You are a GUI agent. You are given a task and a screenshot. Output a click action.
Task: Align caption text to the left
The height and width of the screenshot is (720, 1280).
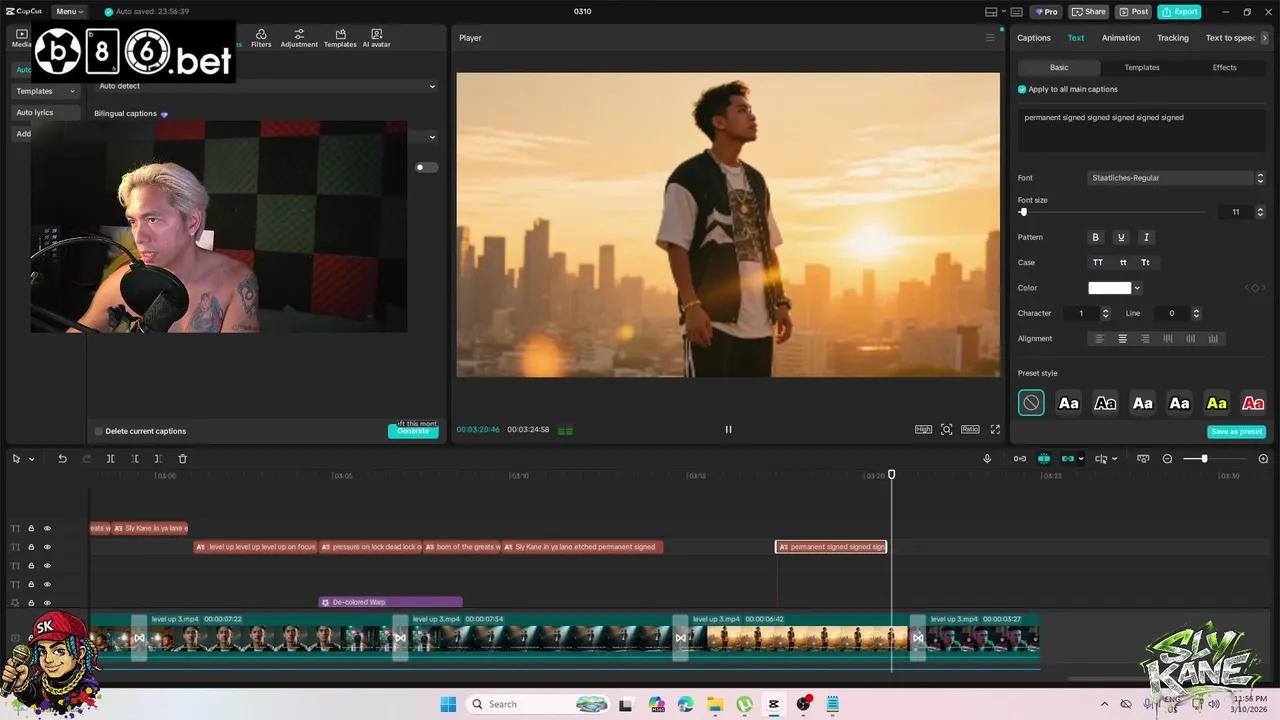[x=1099, y=339]
